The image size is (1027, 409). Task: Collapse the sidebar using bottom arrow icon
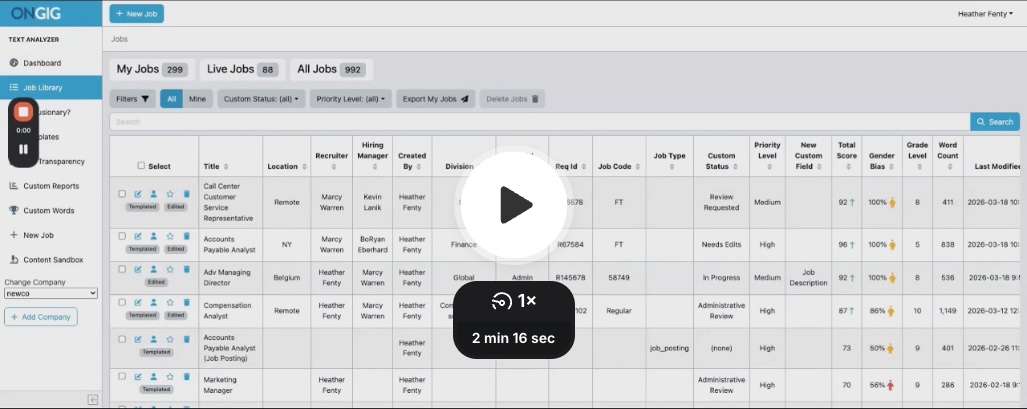coord(93,400)
